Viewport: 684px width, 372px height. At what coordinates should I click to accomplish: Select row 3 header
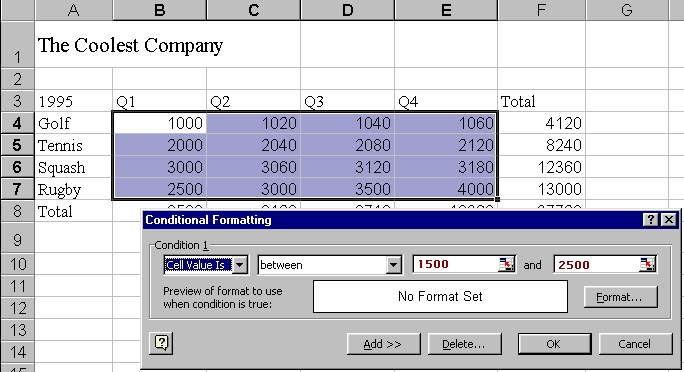17,101
